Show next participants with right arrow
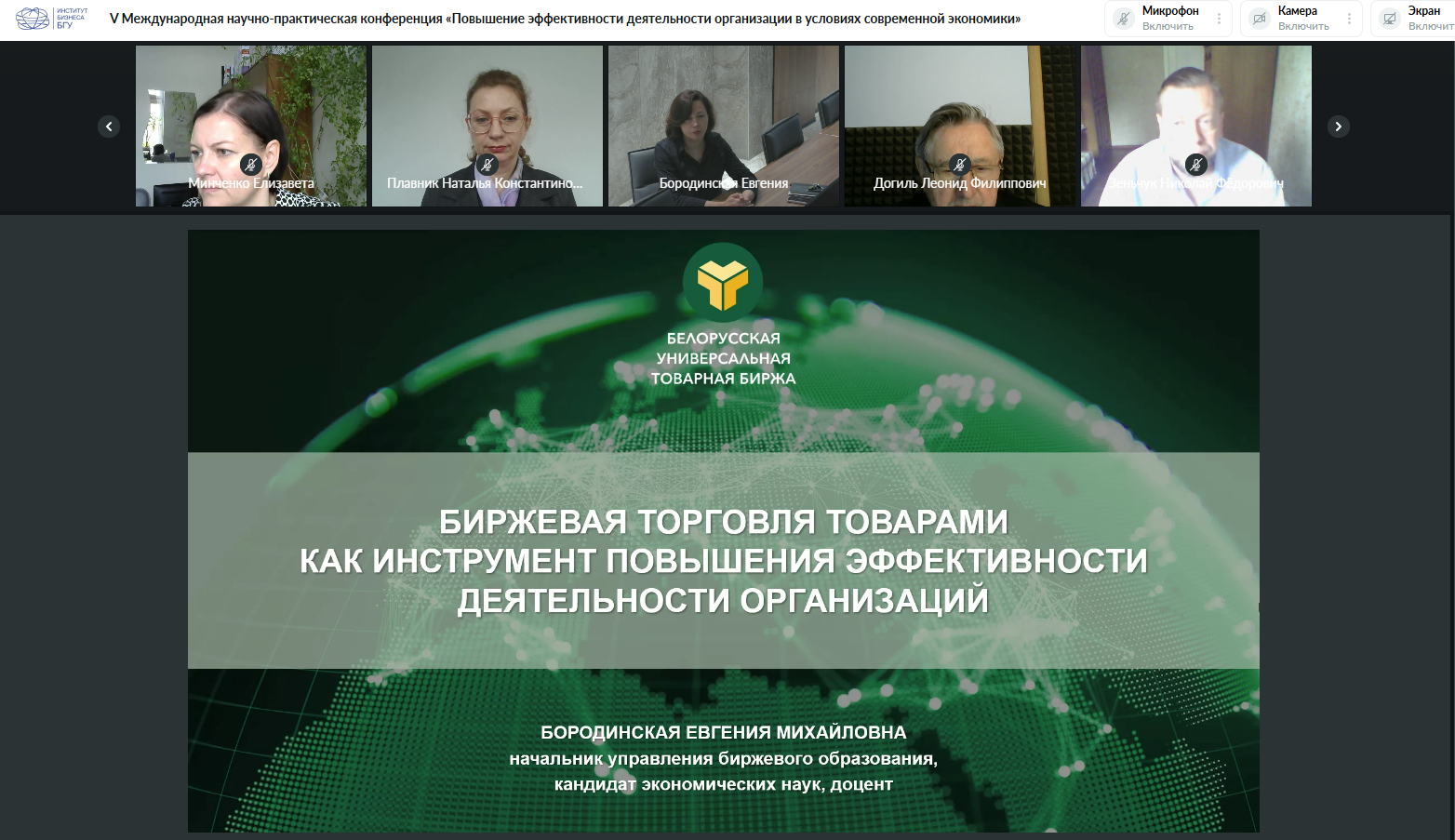1455x840 pixels. pyautogui.click(x=1339, y=127)
